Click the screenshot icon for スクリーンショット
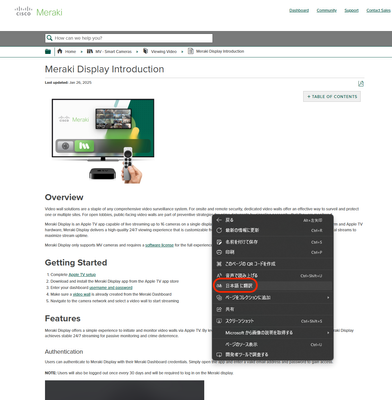392x400 pixels. pos(219,321)
